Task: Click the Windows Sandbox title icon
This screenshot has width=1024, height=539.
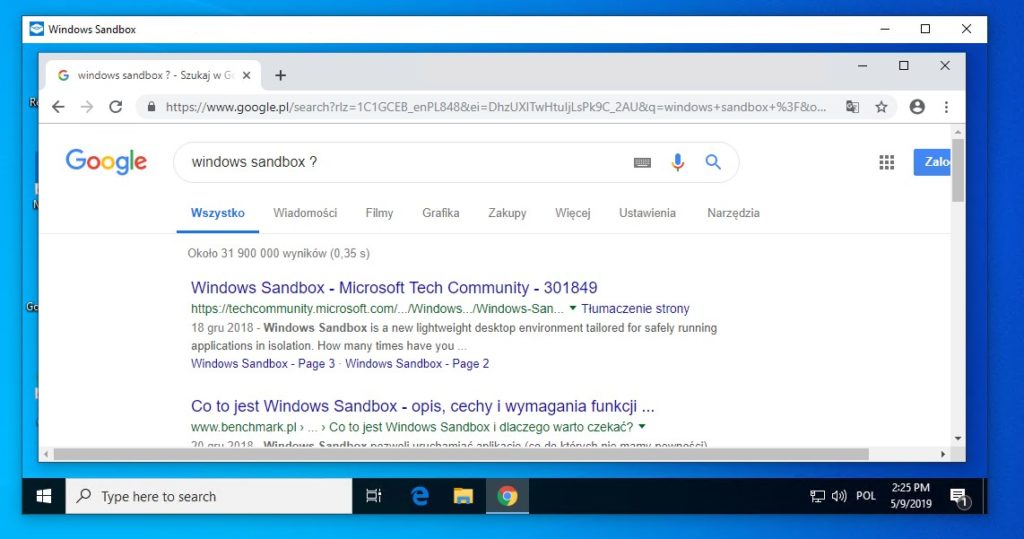Action: (37, 29)
